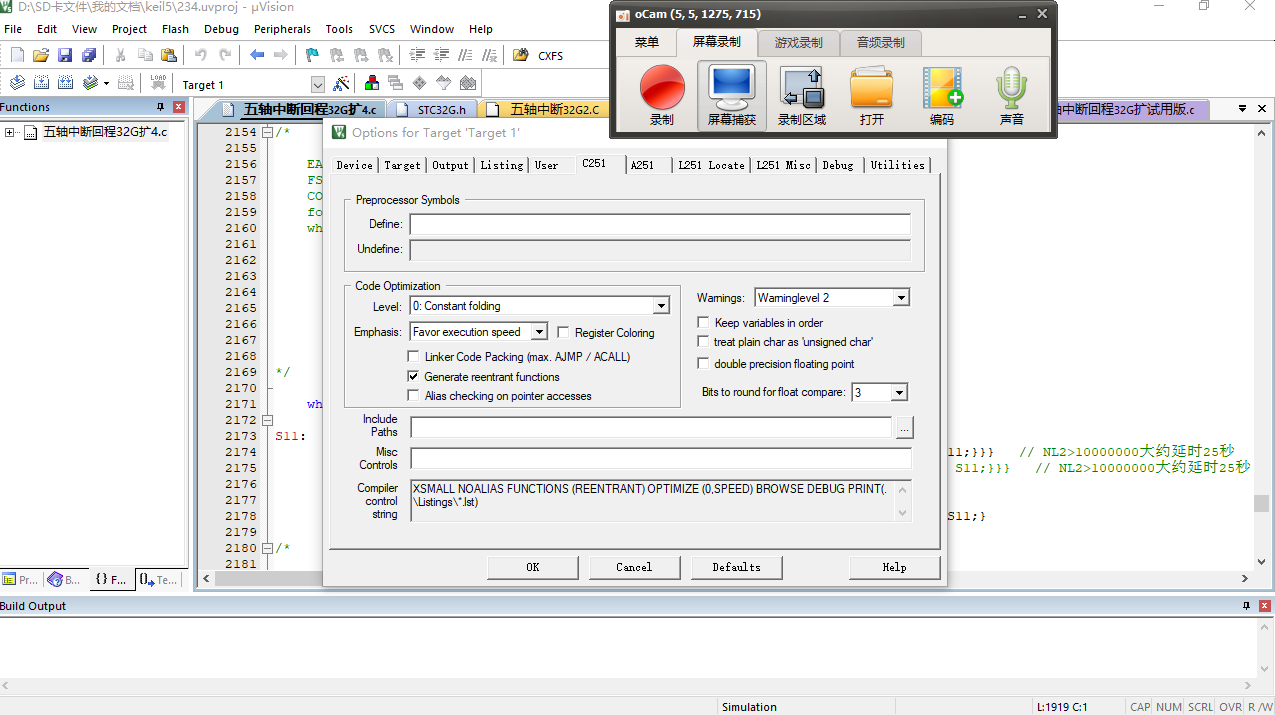Screen dimensions: 1275x715
Task: Open the Emphasis dropdown
Action: 539,332
